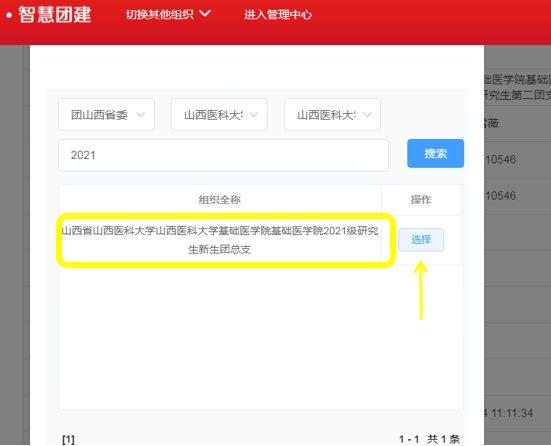Click the 选择 button in the result row

pos(421,240)
